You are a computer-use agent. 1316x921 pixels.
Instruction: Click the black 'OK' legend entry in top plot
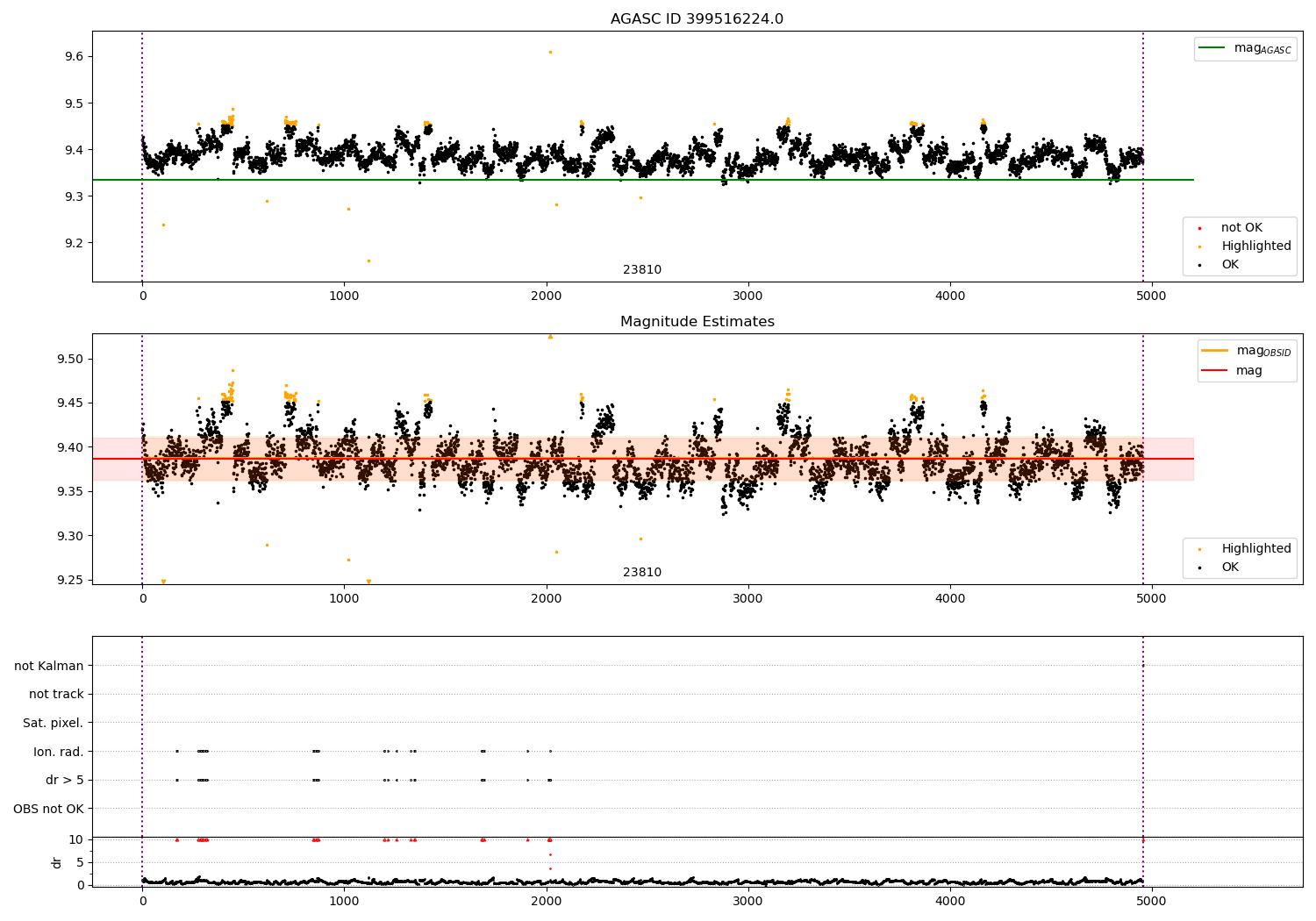1230,265
